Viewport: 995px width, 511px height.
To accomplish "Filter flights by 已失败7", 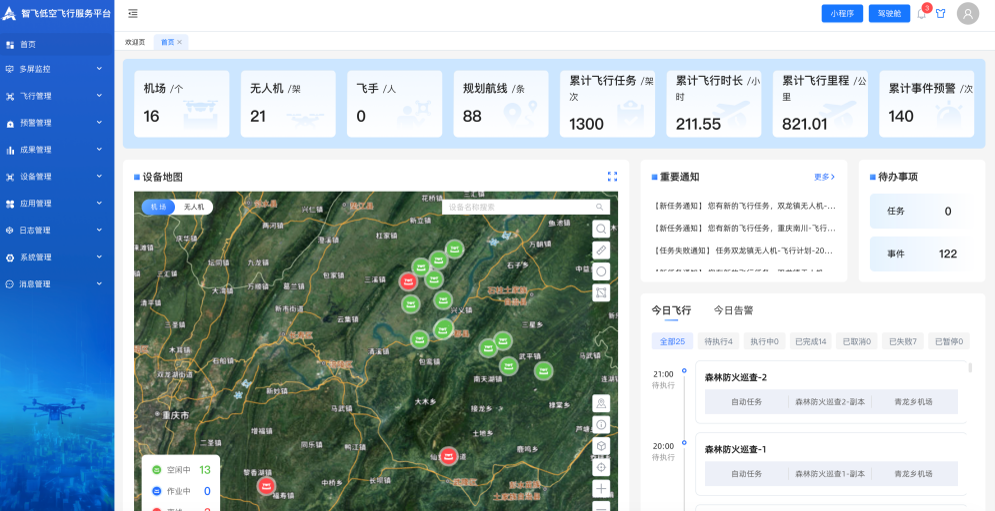I will (902, 342).
